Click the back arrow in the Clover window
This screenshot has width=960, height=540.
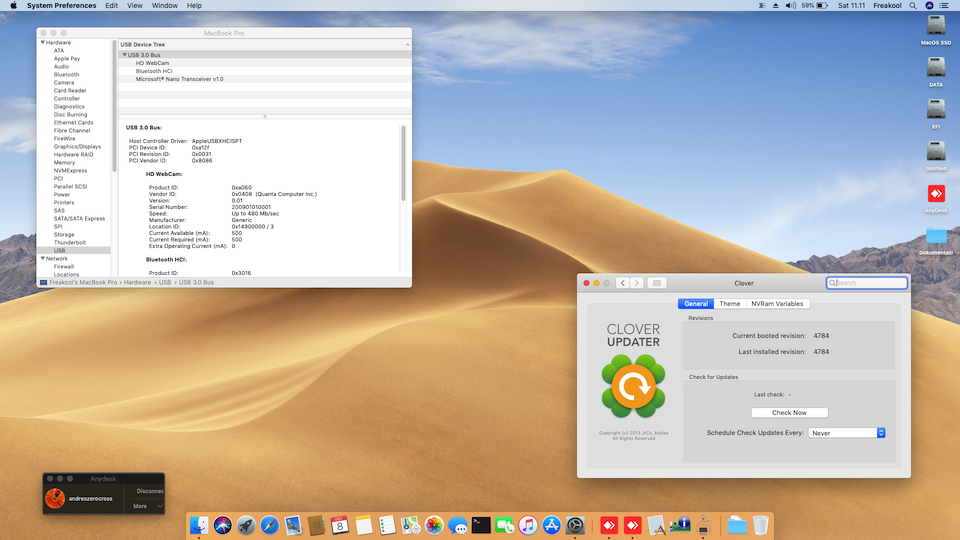pyautogui.click(x=622, y=283)
